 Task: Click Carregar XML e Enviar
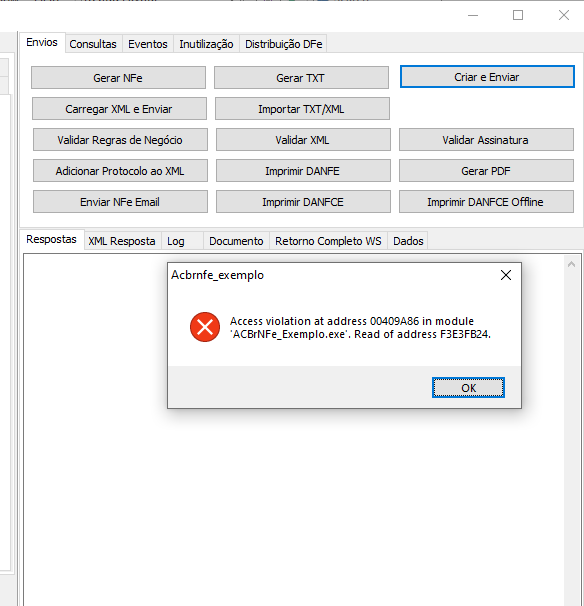coord(119,109)
